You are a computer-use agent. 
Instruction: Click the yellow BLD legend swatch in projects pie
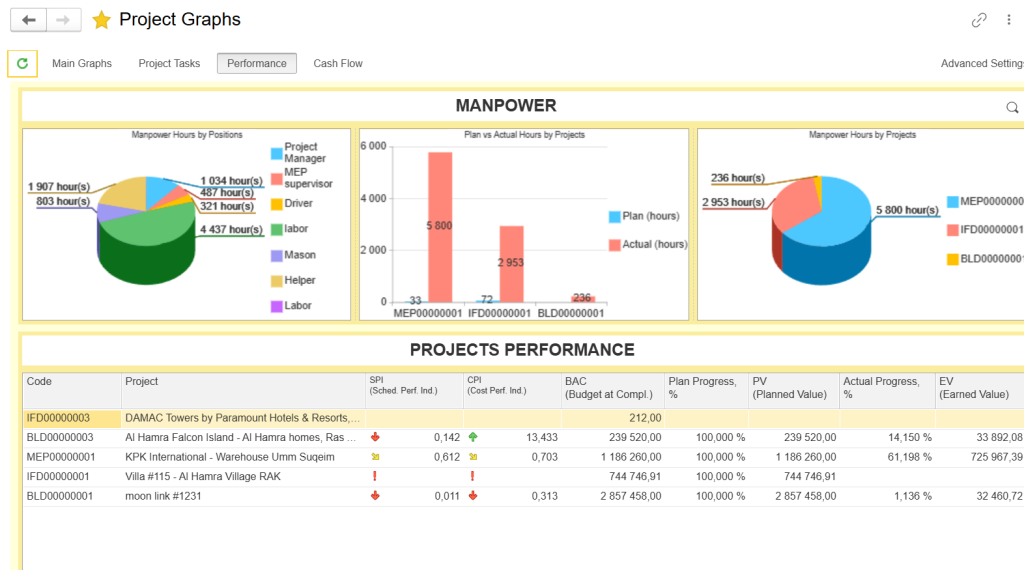[x=953, y=259]
